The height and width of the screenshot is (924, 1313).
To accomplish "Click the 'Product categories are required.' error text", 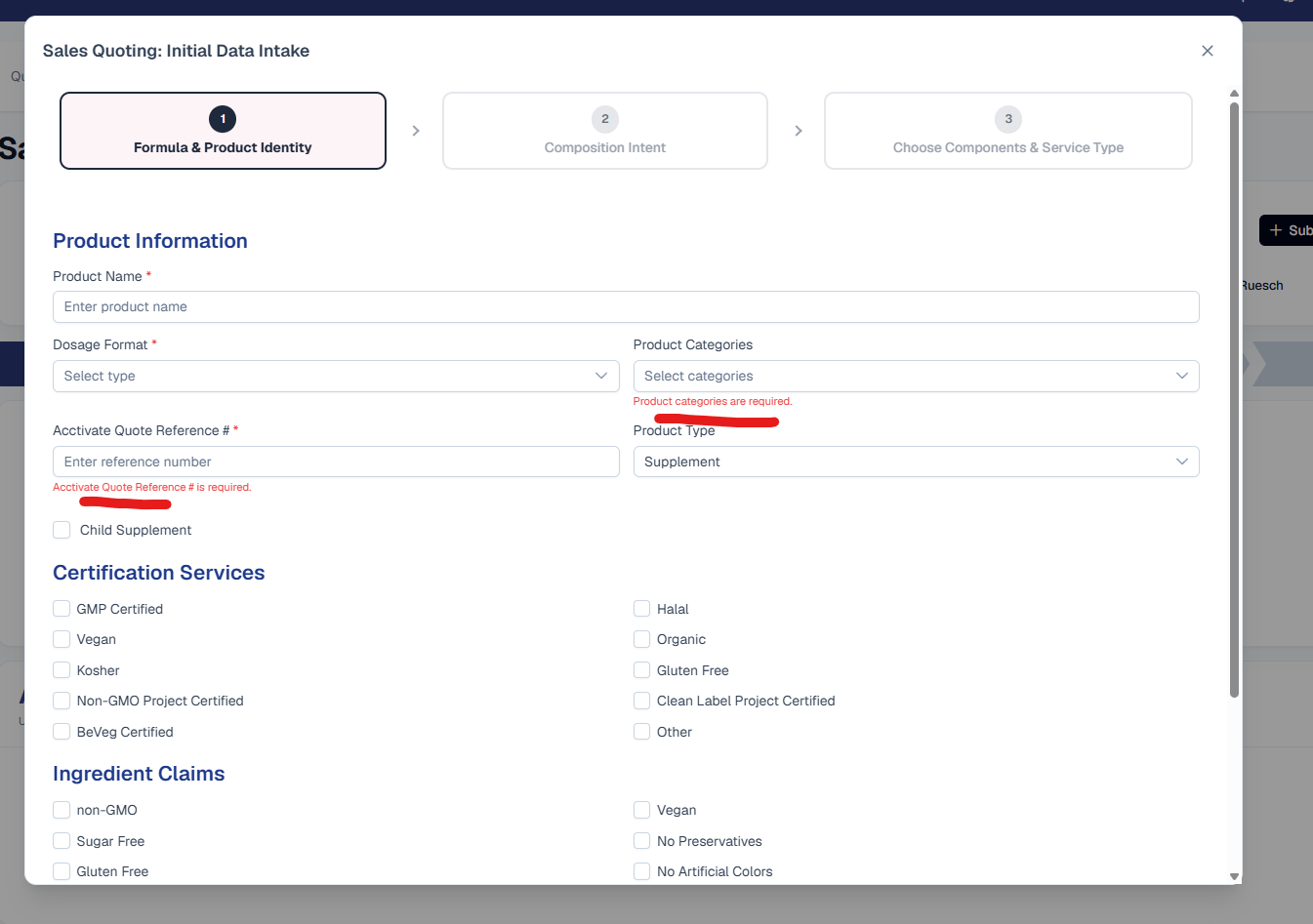I will click(713, 401).
